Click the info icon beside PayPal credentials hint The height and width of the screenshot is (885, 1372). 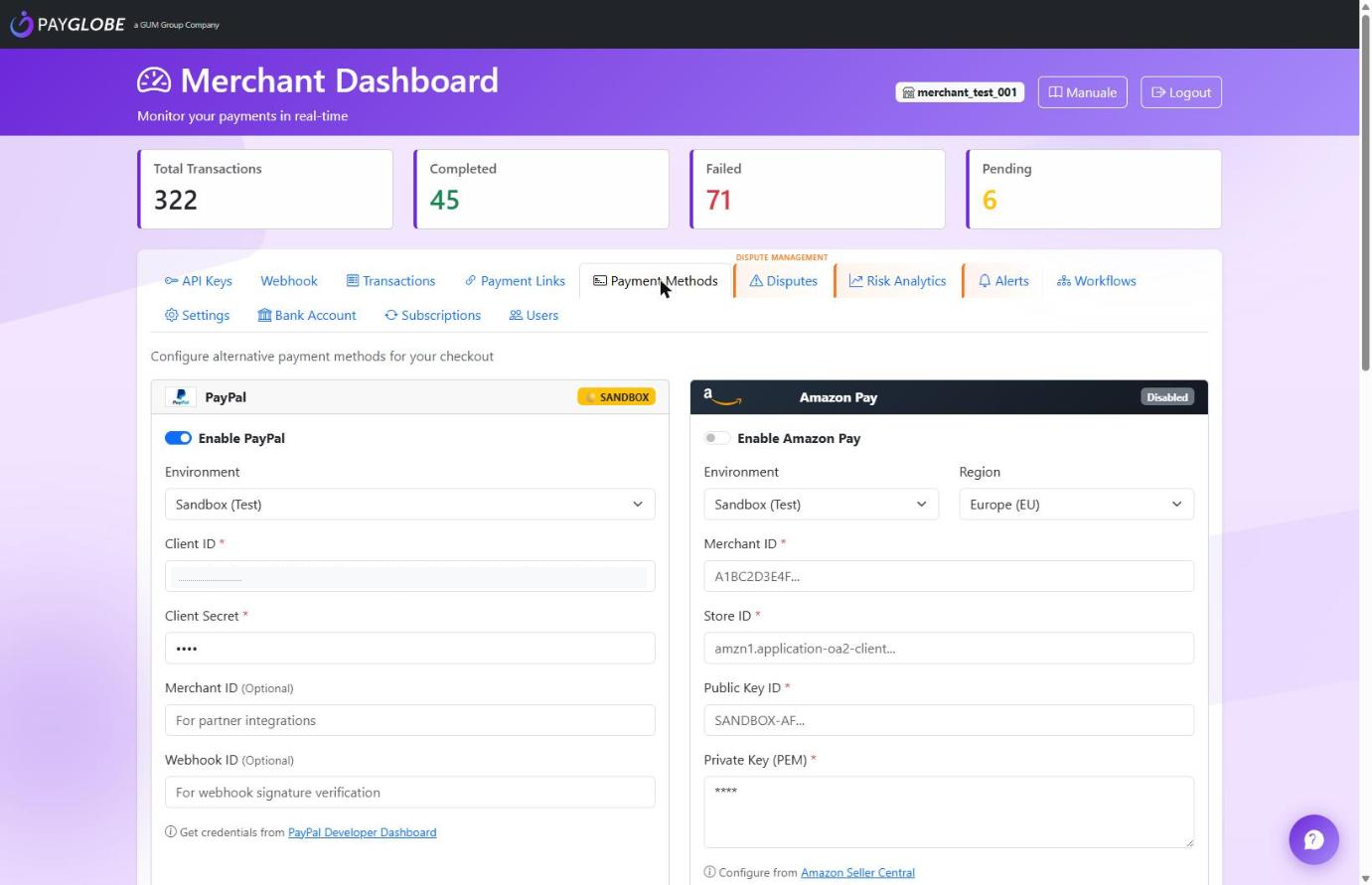[x=171, y=832]
